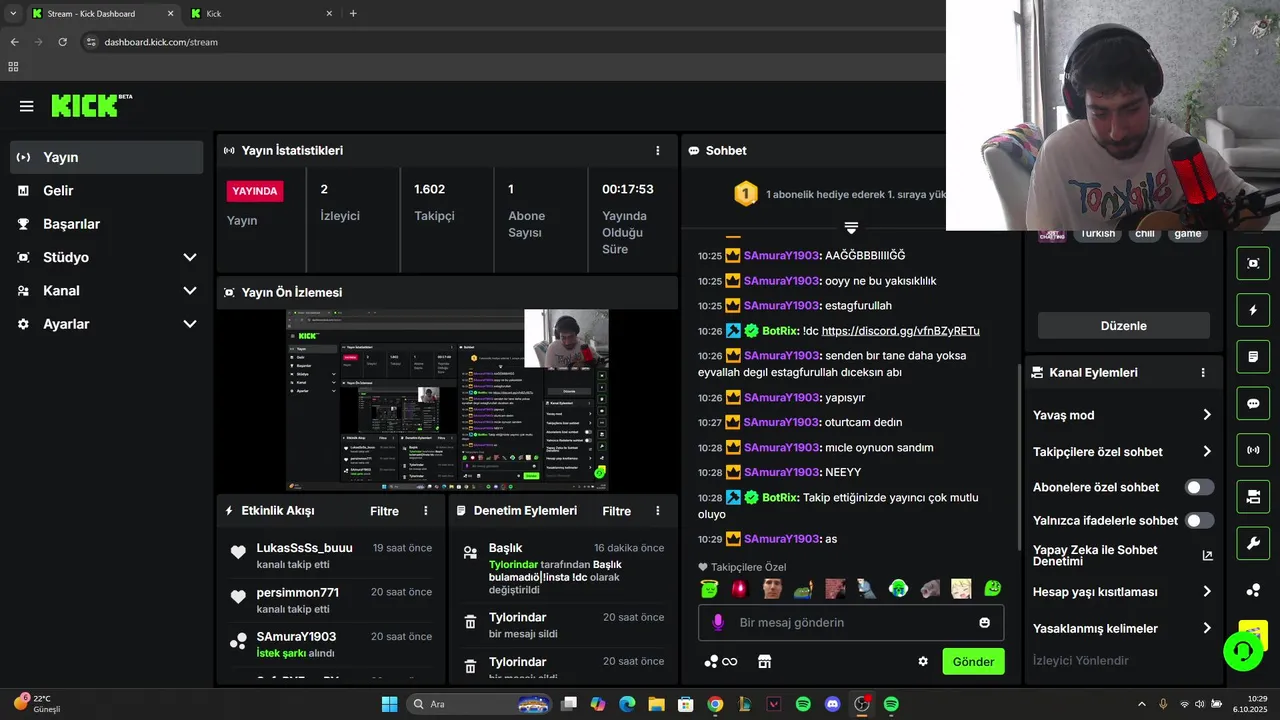This screenshot has width=1280, height=720.
Task: Open Google Chrome from the taskbar
Action: [x=715, y=704]
